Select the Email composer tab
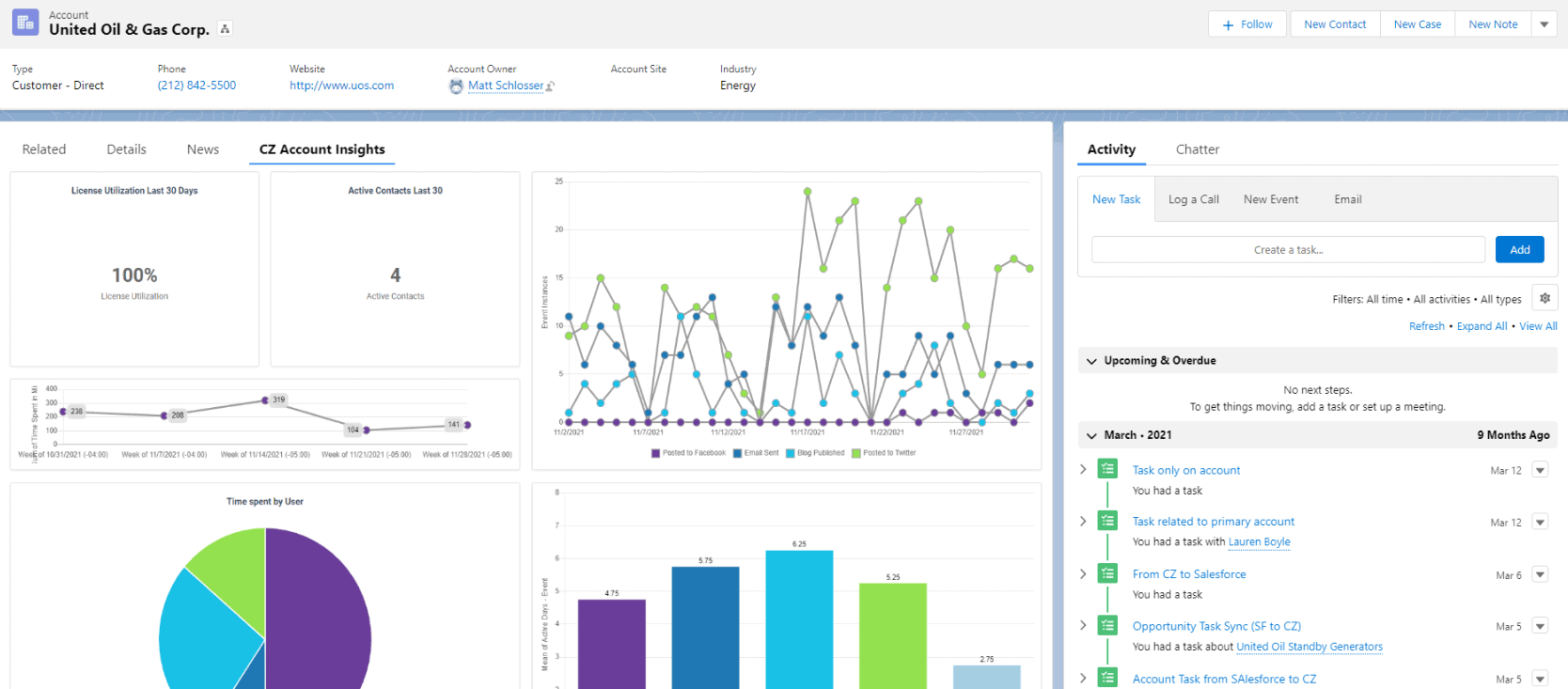 tap(1348, 199)
